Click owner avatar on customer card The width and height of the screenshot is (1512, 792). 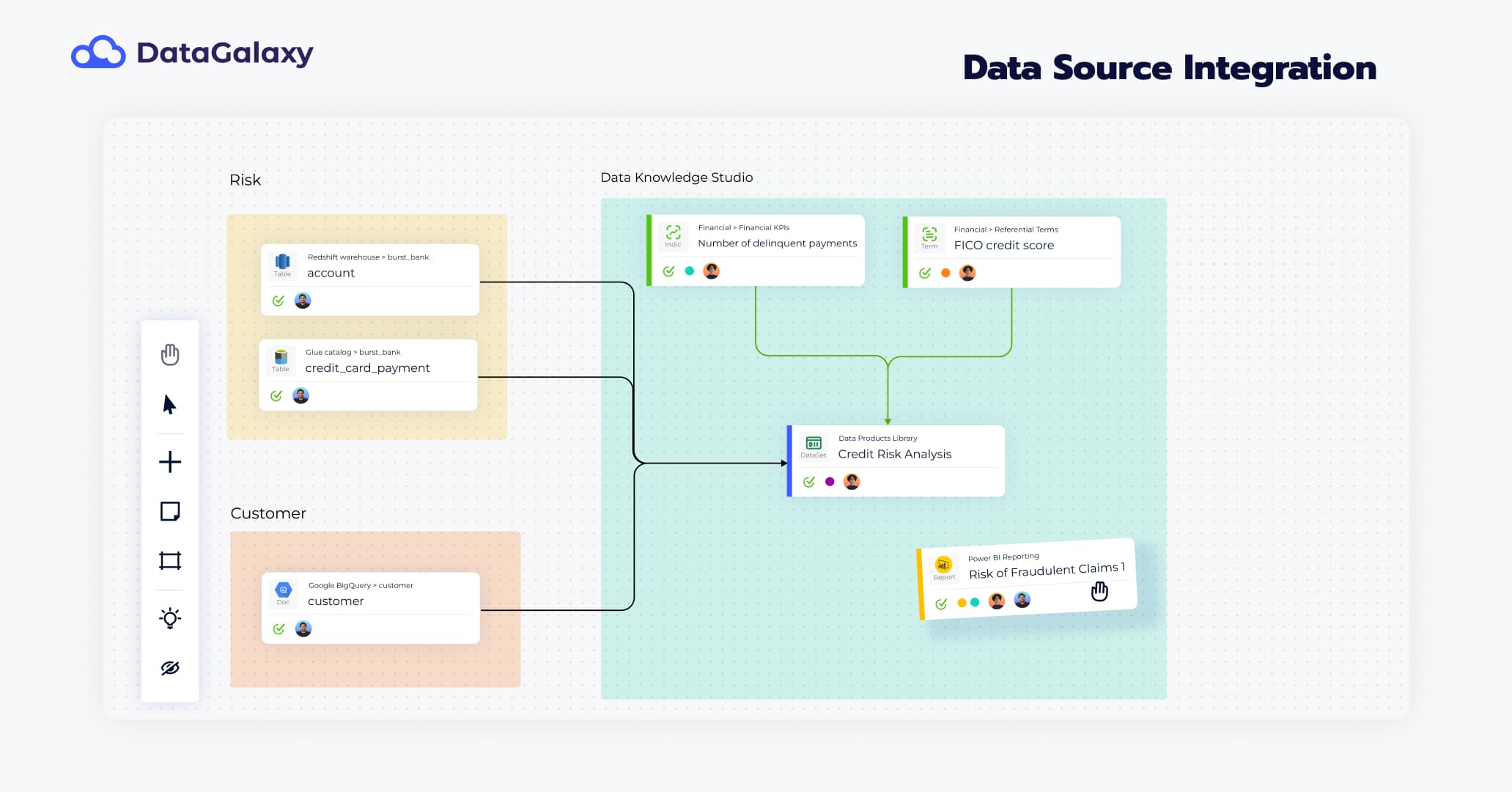(x=303, y=628)
